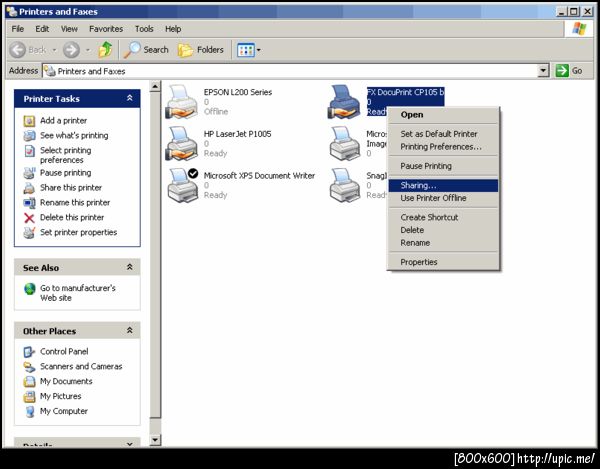Open the Back history dropdown arrow
The width and height of the screenshot is (600, 469).
pos(54,50)
